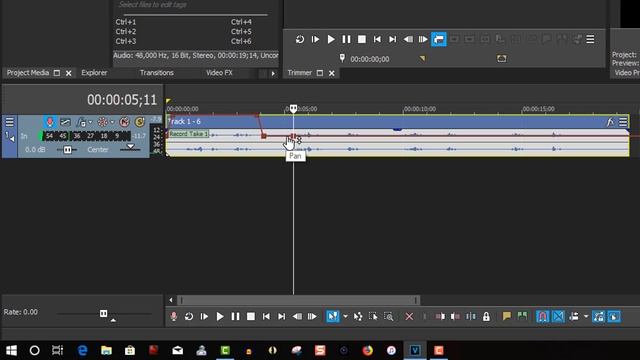Open Firefox from the taskbar

(x=367, y=350)
